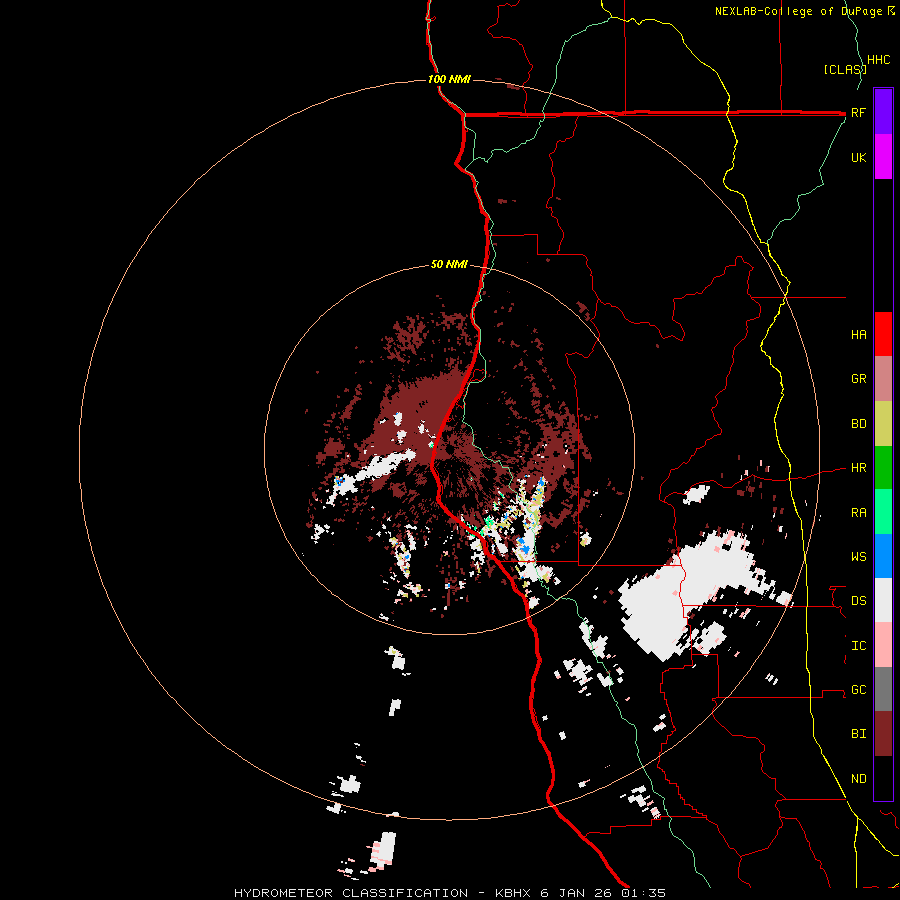The width and height of the screenshot is (900, 900).
Task: Click the BI legend label
Action: [x=858, y=734]
